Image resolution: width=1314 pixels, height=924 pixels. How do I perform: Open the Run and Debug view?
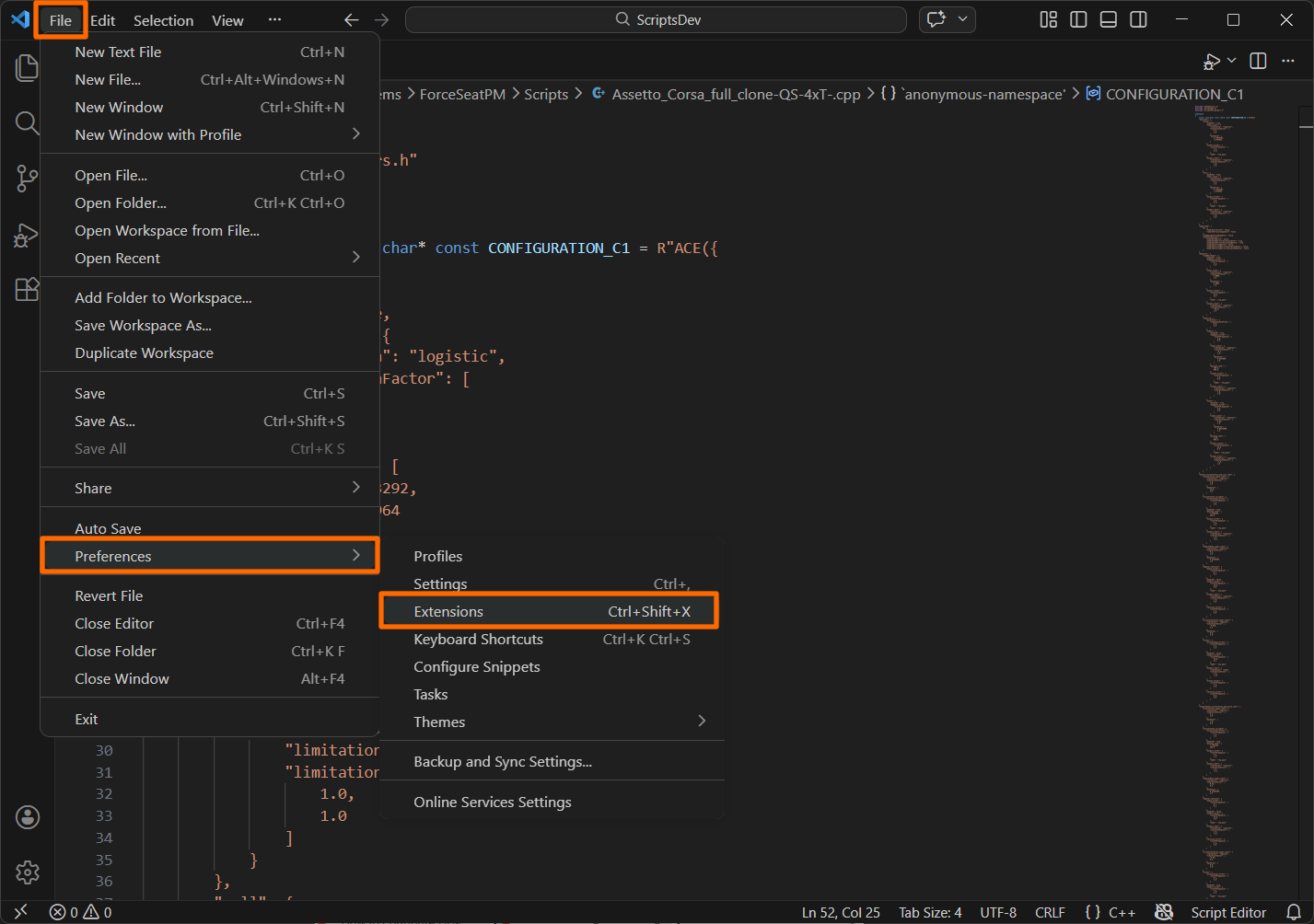tap(27, 235)
